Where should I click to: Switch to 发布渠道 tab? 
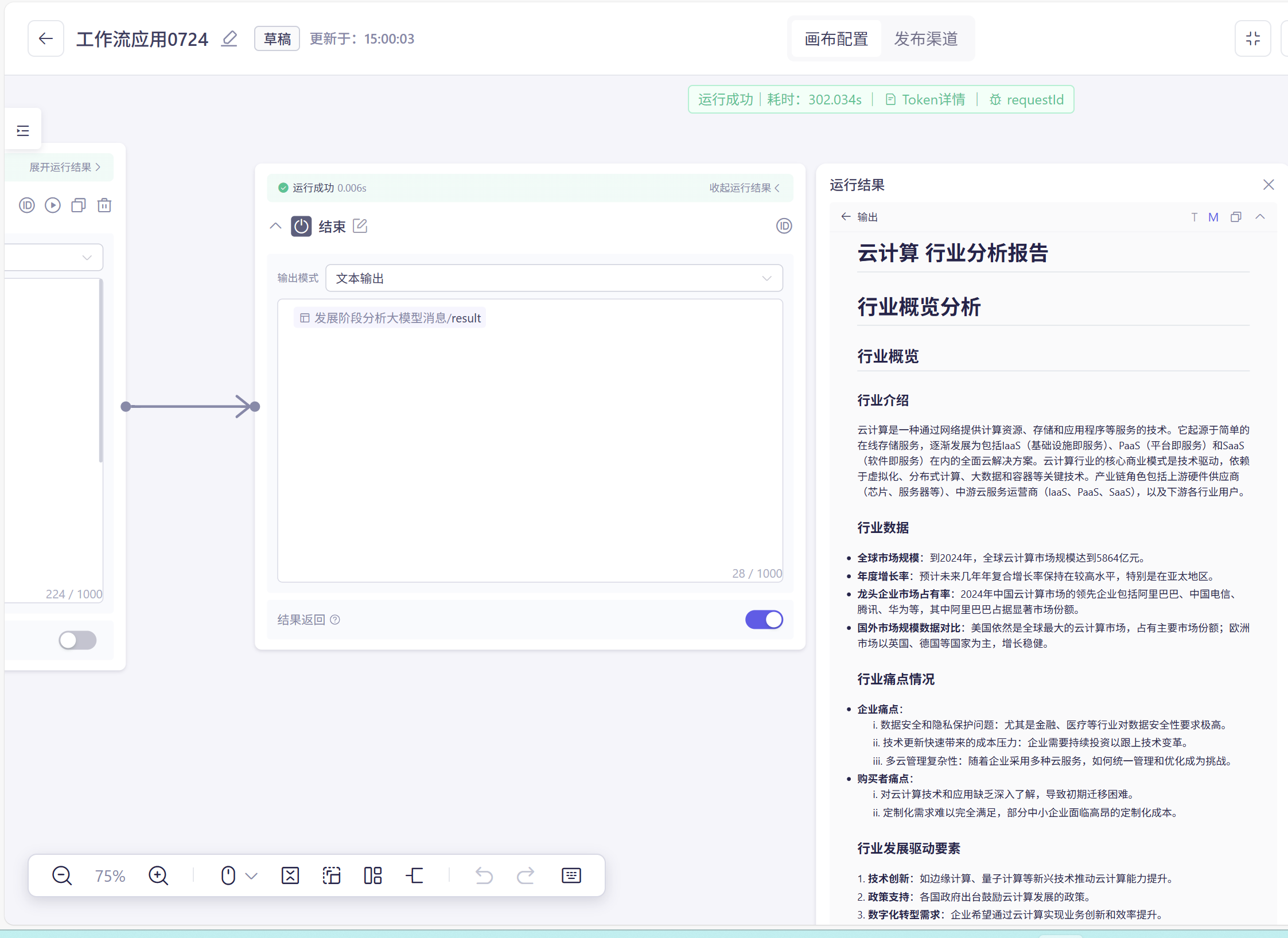(926, 39)
